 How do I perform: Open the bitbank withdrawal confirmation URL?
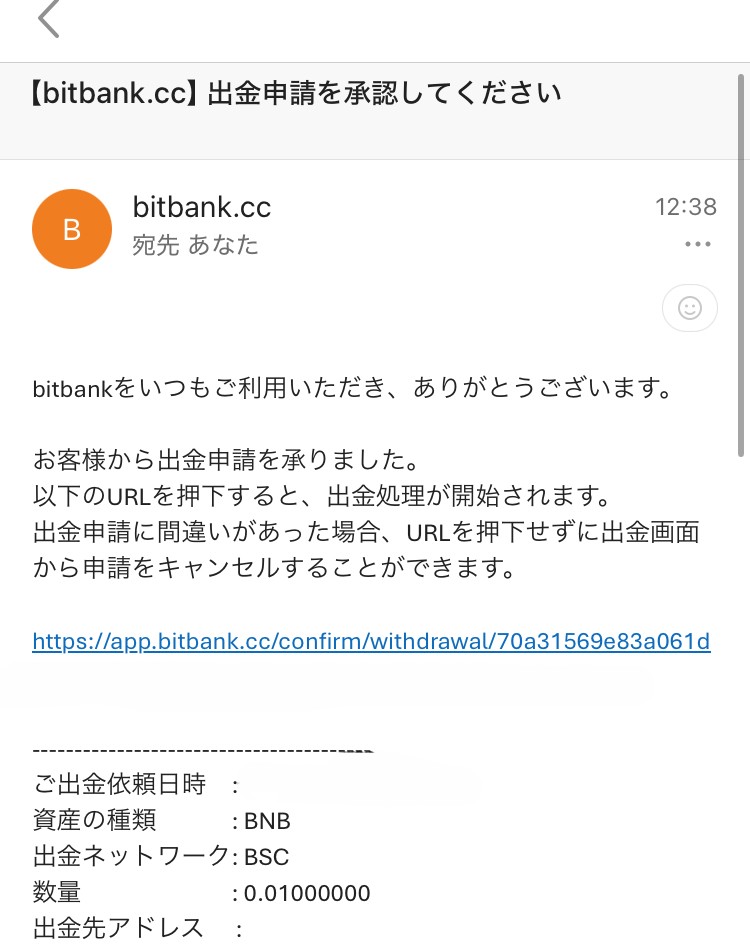tap(371, 641)
